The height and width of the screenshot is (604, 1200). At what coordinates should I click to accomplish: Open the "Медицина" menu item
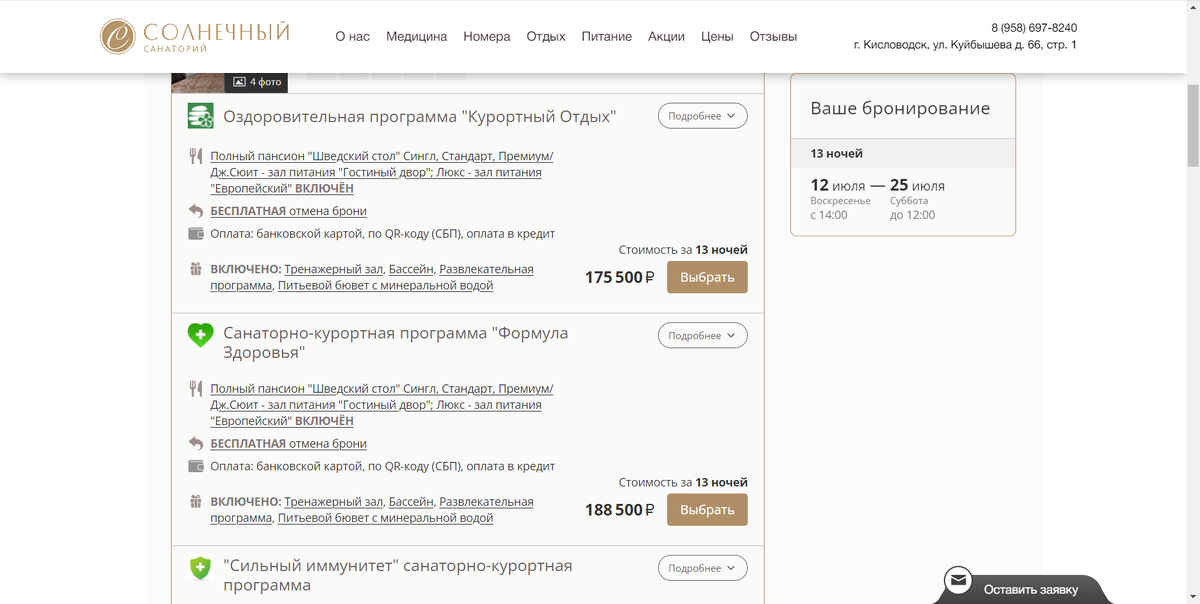(x=416, y=37)
